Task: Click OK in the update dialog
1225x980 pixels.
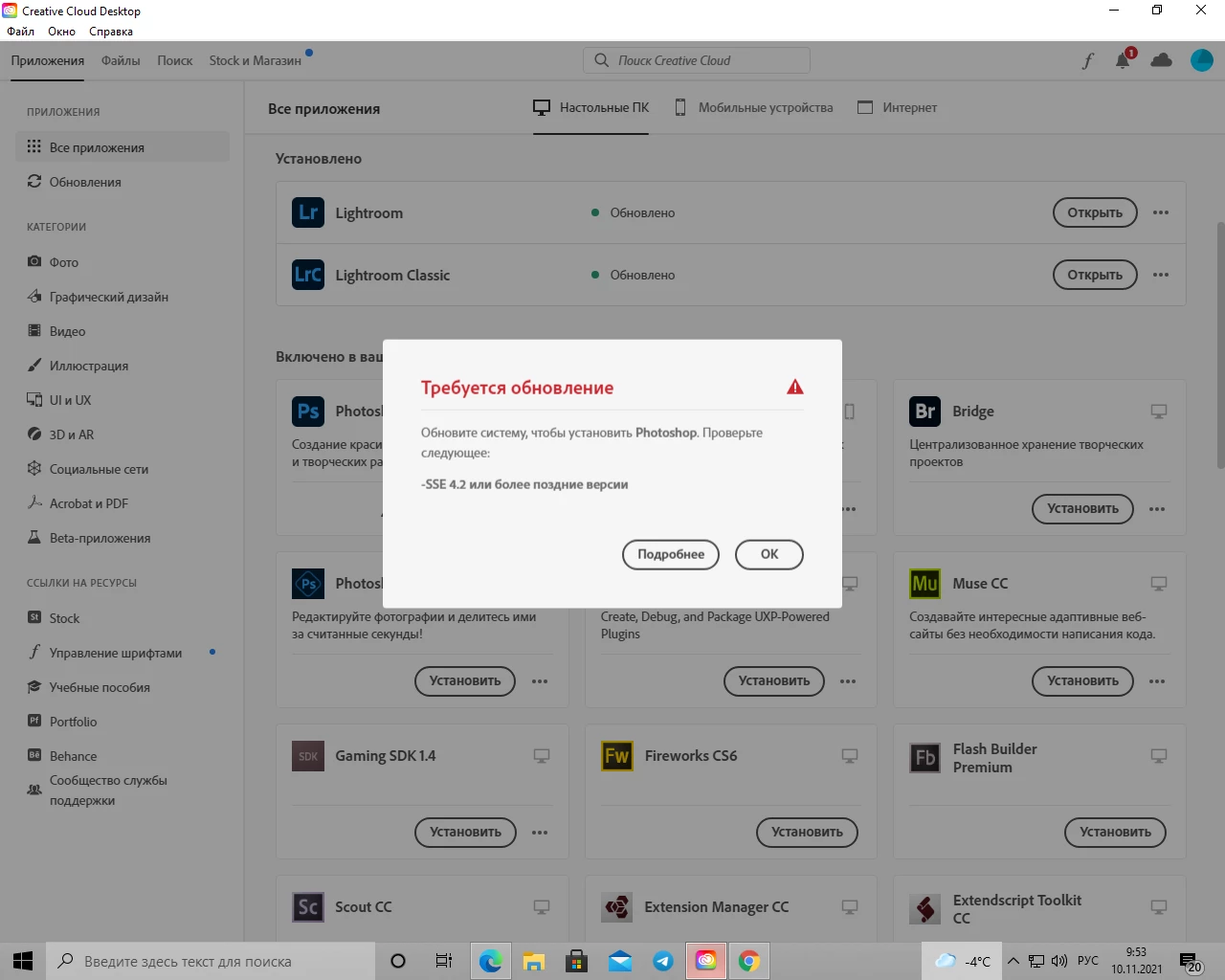Action: click(769, 554)
